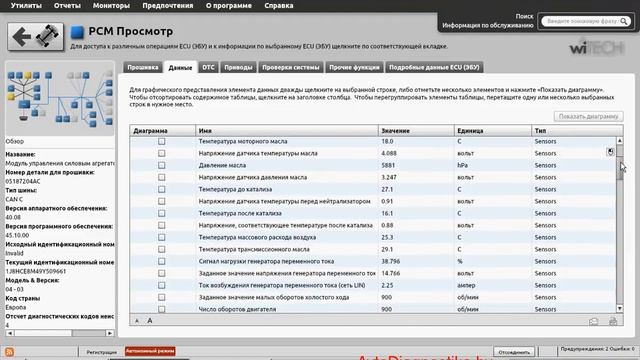Check the box for Сигнал нагрузки генератора
The width and height of the screenshot is (640, 360).
click(162, 261)
